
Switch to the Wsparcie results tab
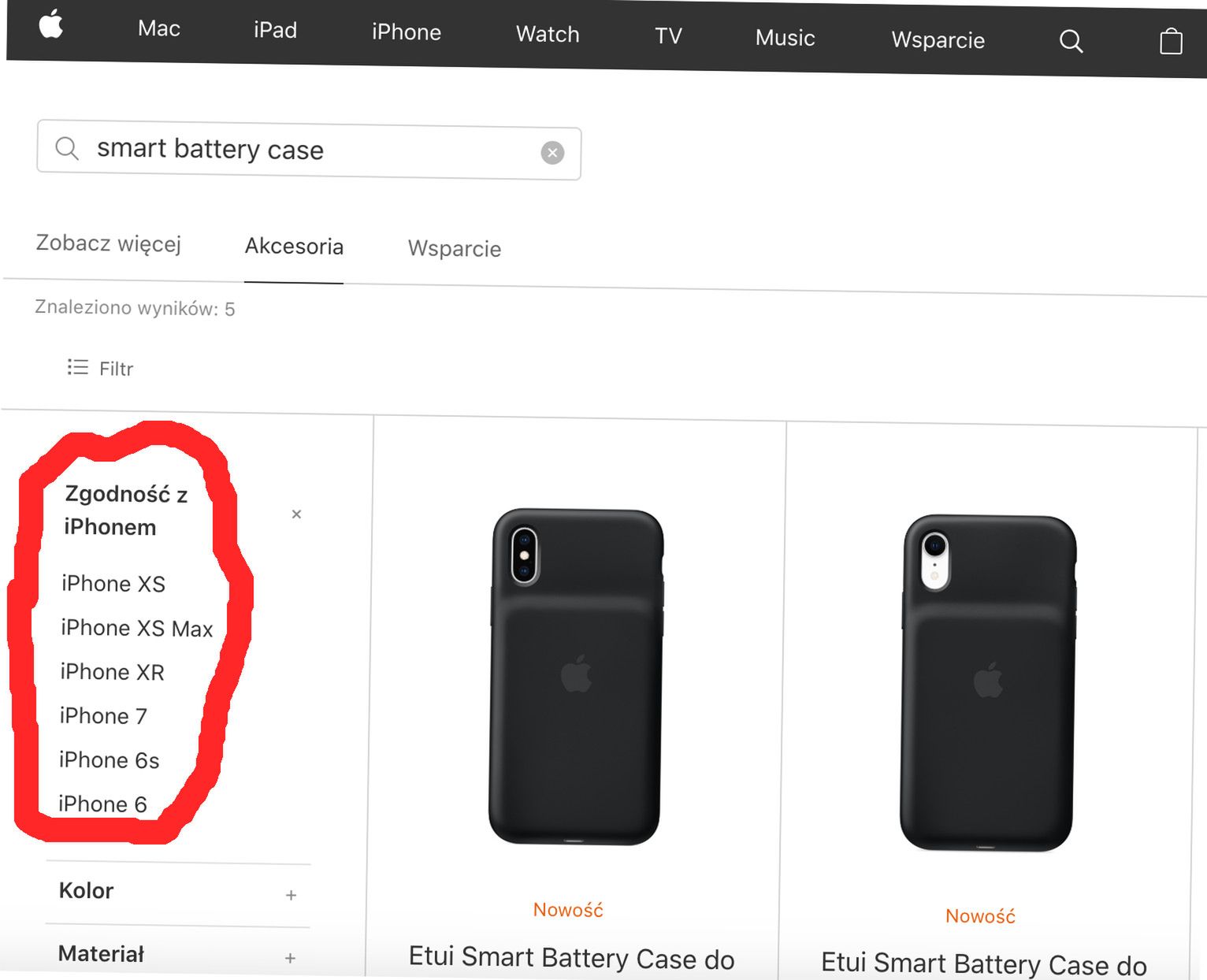tap(454, 249)
